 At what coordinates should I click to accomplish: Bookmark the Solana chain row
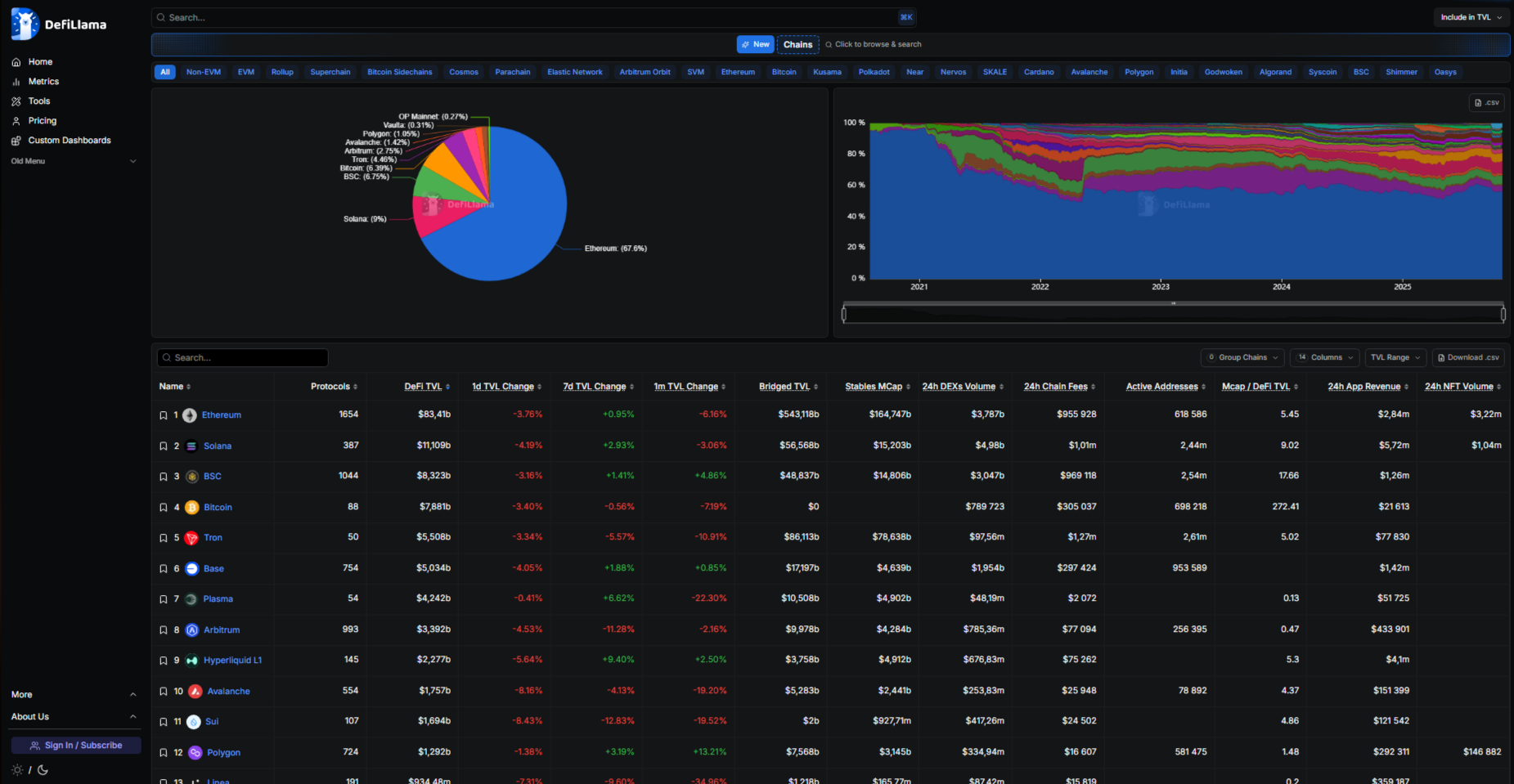(164, 446)
